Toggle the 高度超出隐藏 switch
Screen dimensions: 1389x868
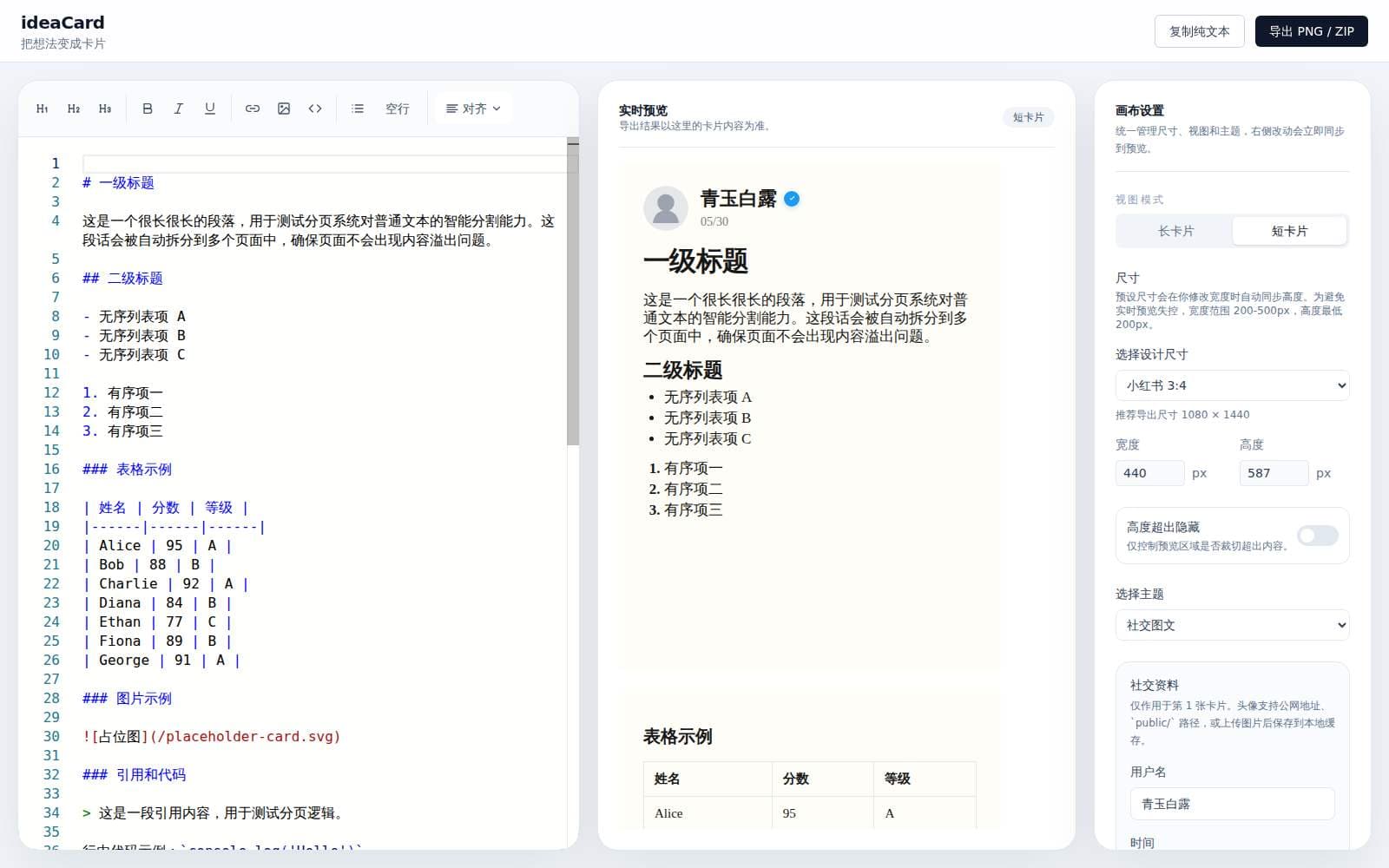[x=1317, y=536]
